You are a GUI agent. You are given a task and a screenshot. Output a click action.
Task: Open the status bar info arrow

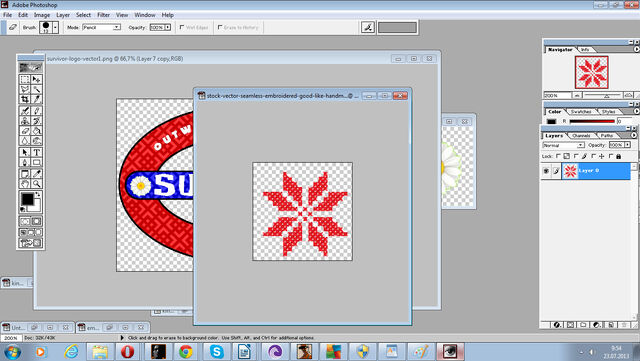click(122, 338)
